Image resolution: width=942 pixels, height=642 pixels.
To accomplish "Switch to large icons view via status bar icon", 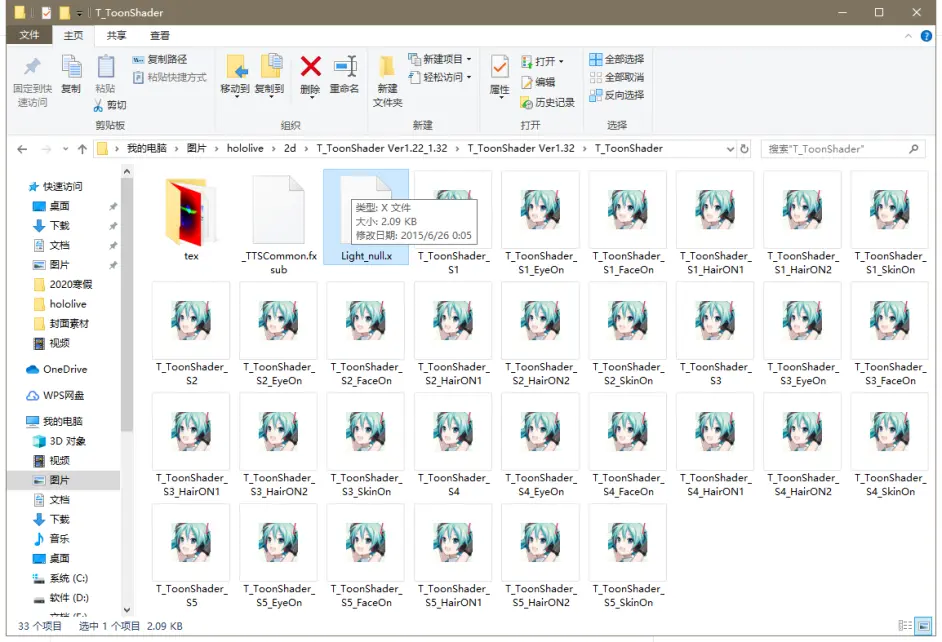I will coord(923,626).
